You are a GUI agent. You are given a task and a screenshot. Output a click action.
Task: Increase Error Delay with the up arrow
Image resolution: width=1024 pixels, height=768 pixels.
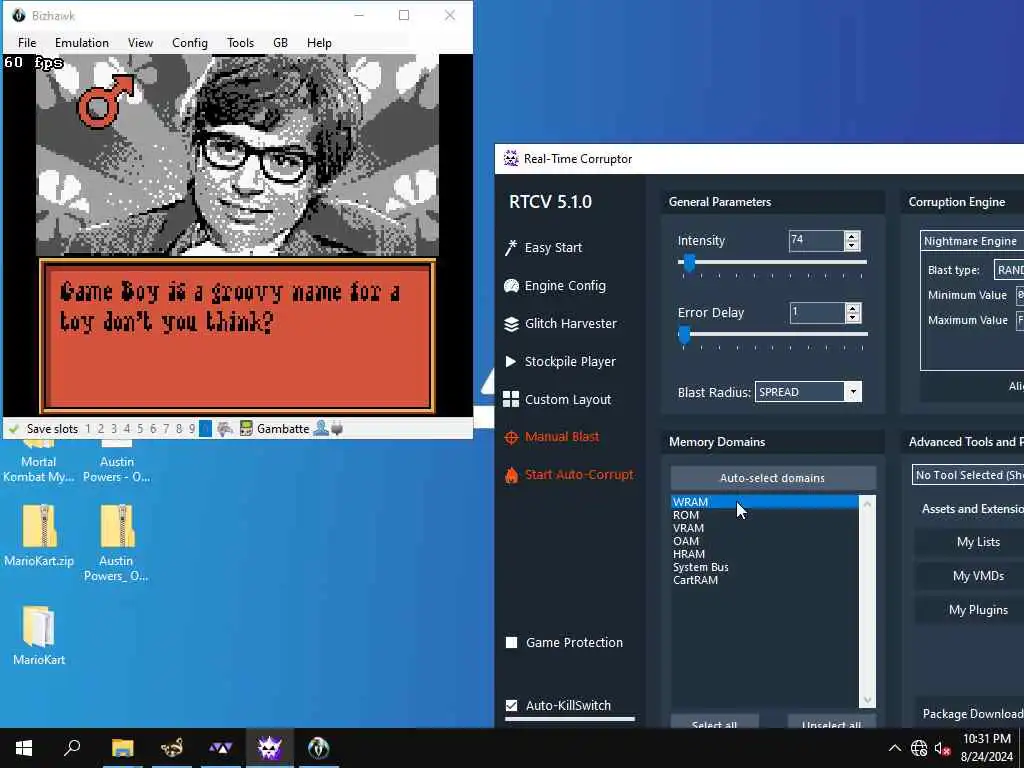852,308
